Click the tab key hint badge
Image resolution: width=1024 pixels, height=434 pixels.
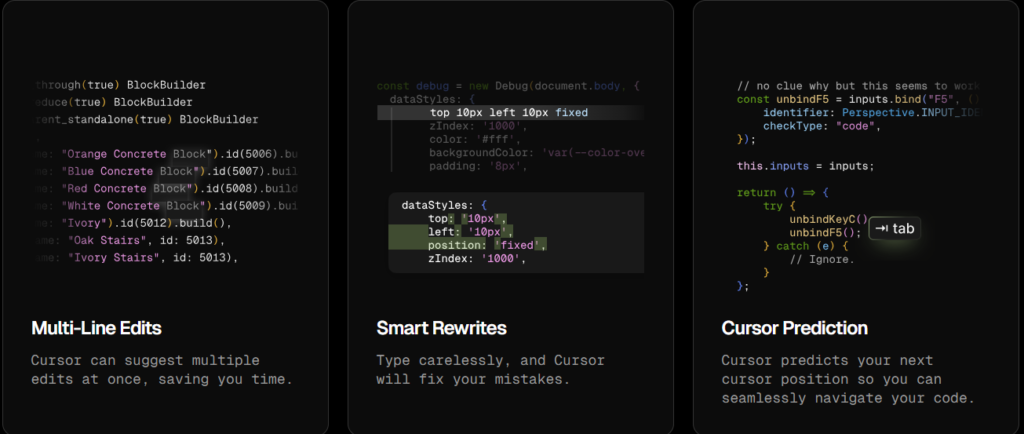click(894, 228)
